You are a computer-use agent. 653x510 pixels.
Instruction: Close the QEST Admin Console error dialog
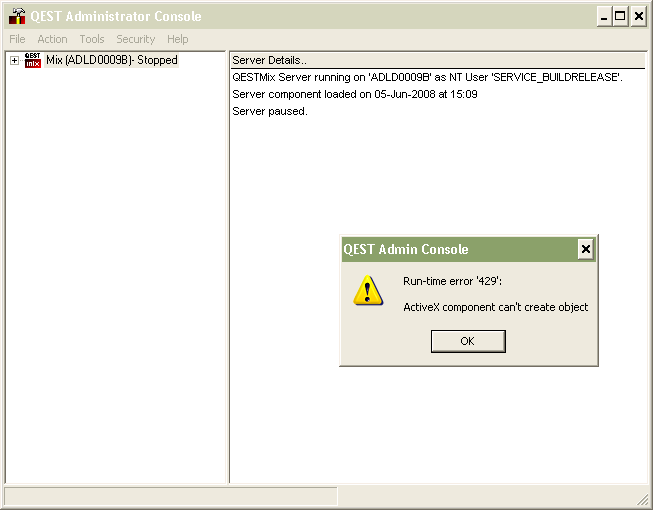586,249
